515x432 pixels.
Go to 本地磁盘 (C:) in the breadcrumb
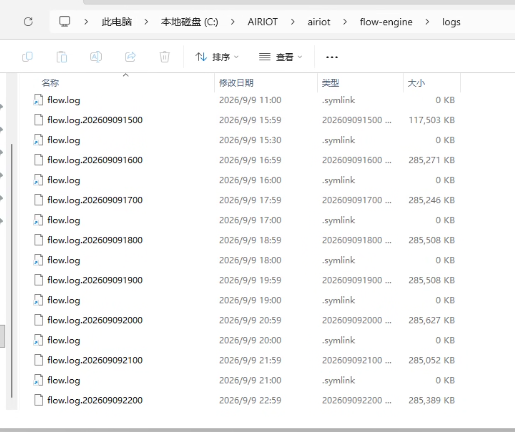tap(189, 22)
